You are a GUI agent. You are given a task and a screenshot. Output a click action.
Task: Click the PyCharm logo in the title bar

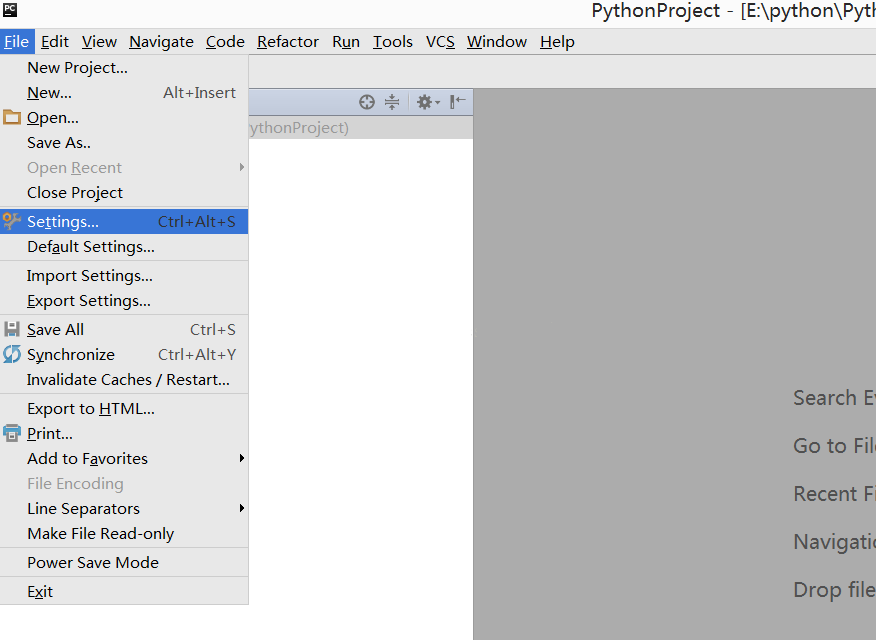click(x=10, y=9)
